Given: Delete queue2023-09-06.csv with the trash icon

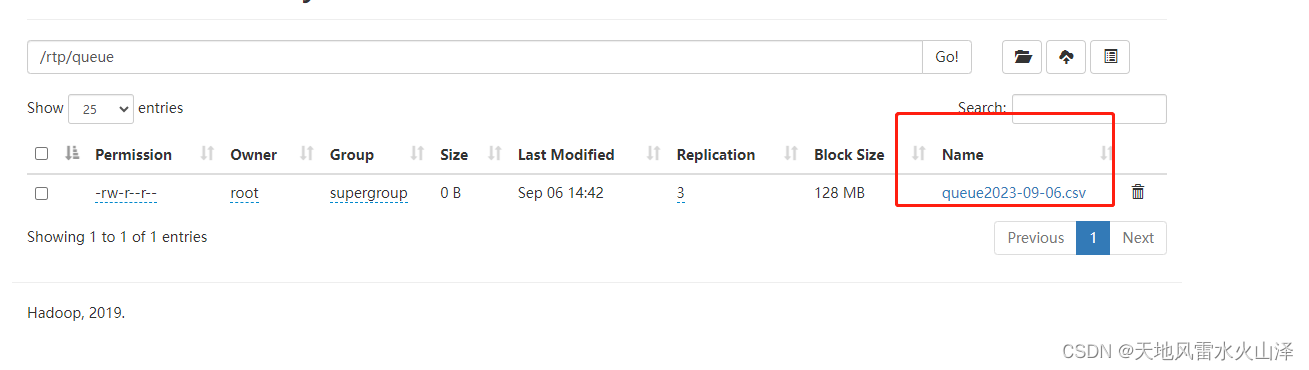Looking at the screenshot, I should click(x=1138, y=192).
